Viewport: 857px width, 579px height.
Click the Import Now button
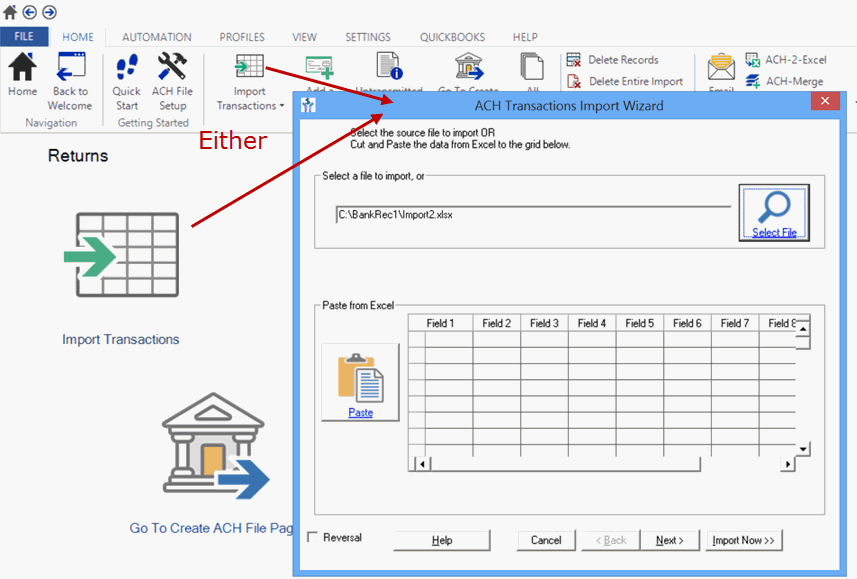coord(743,540)
